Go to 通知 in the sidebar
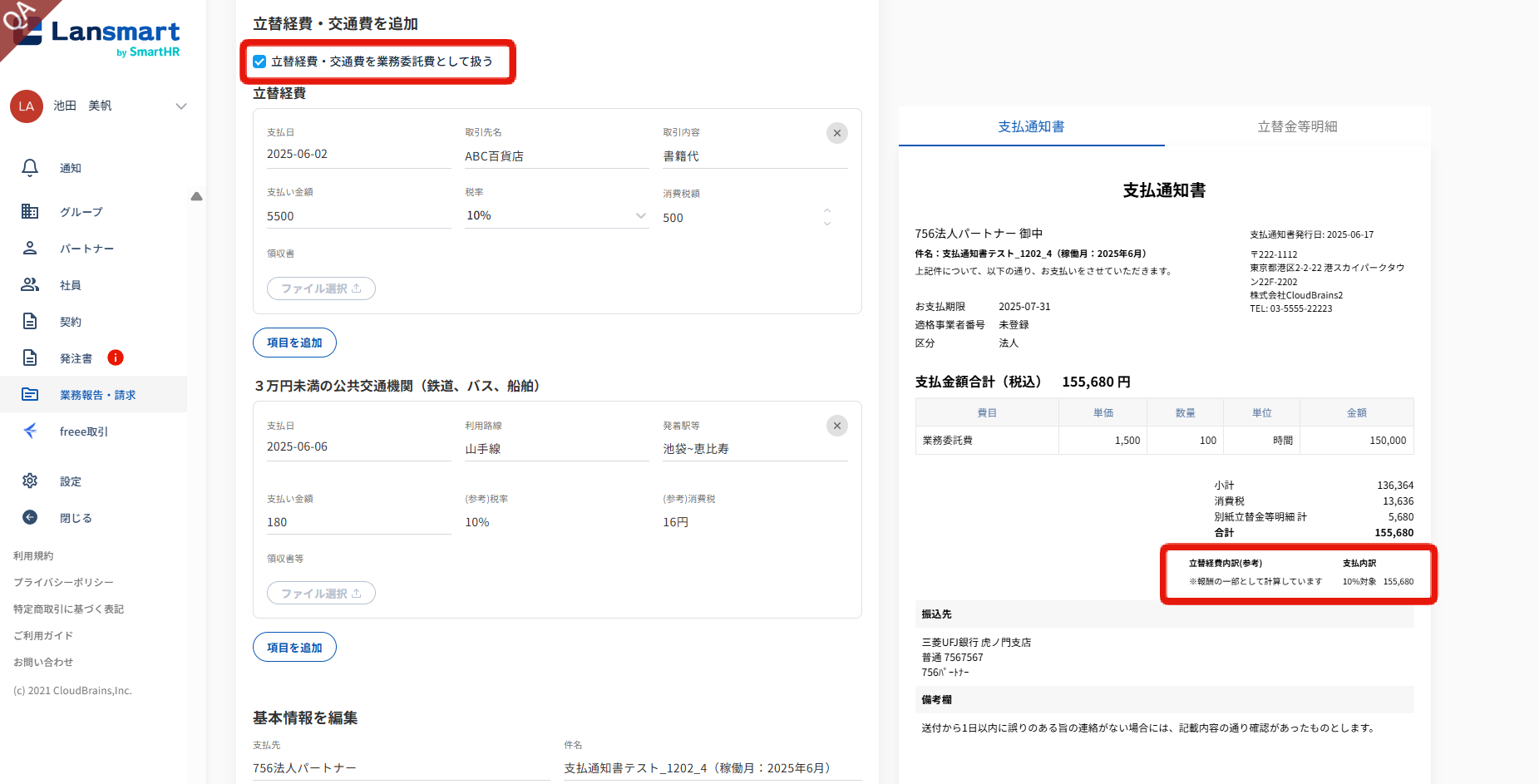 click(71, 168)
